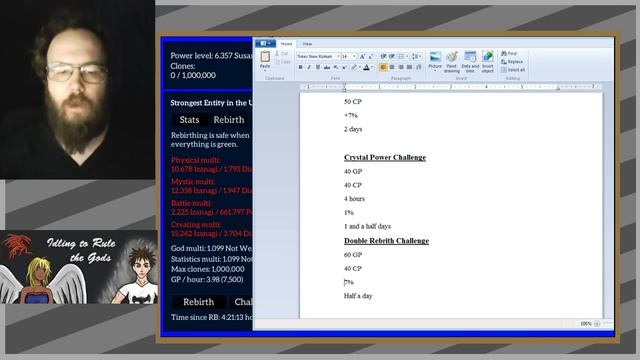The image size is (640, 360).
Task: Open the Picture dropdown arrow below the icon
Action: pos(435,71)
